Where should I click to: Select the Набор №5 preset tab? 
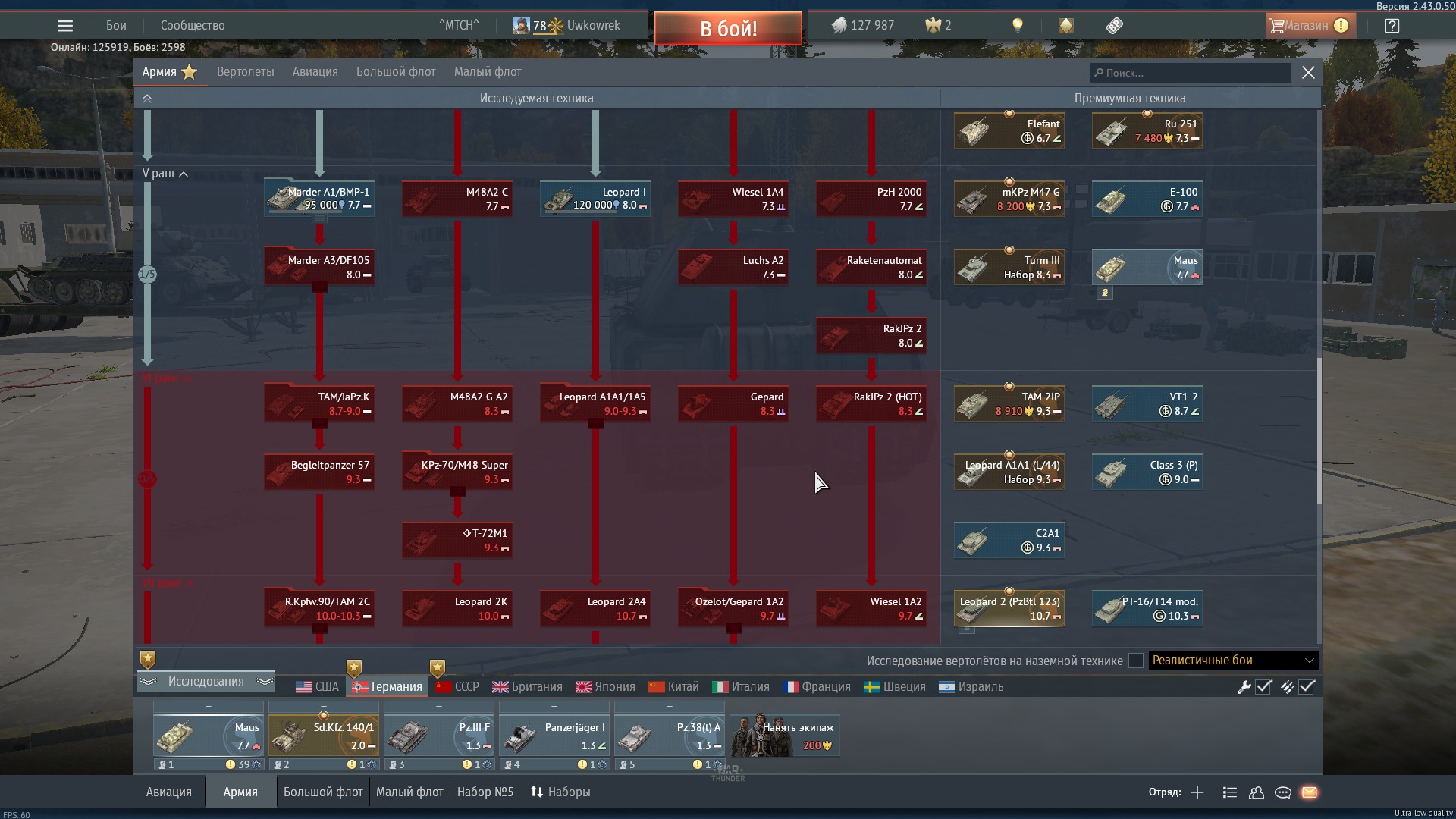[485, 792]
